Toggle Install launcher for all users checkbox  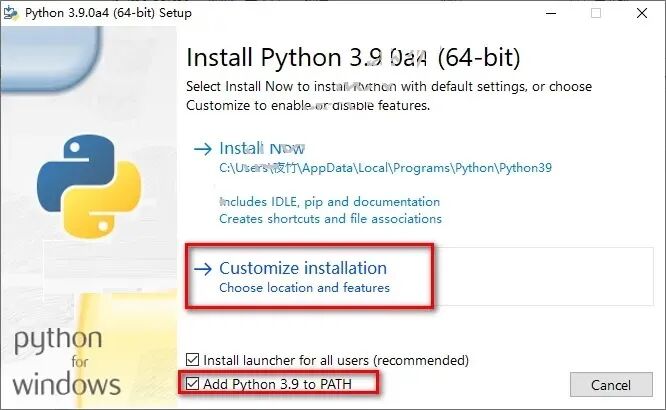pyautogui.click(x=192, y=360)
